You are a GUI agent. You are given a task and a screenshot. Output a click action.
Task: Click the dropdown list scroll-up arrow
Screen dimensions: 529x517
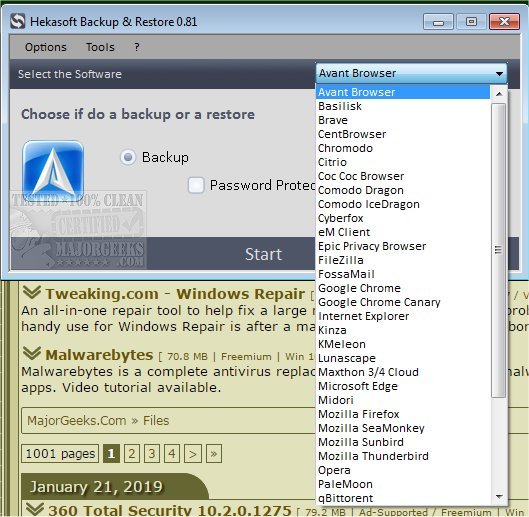499,93
